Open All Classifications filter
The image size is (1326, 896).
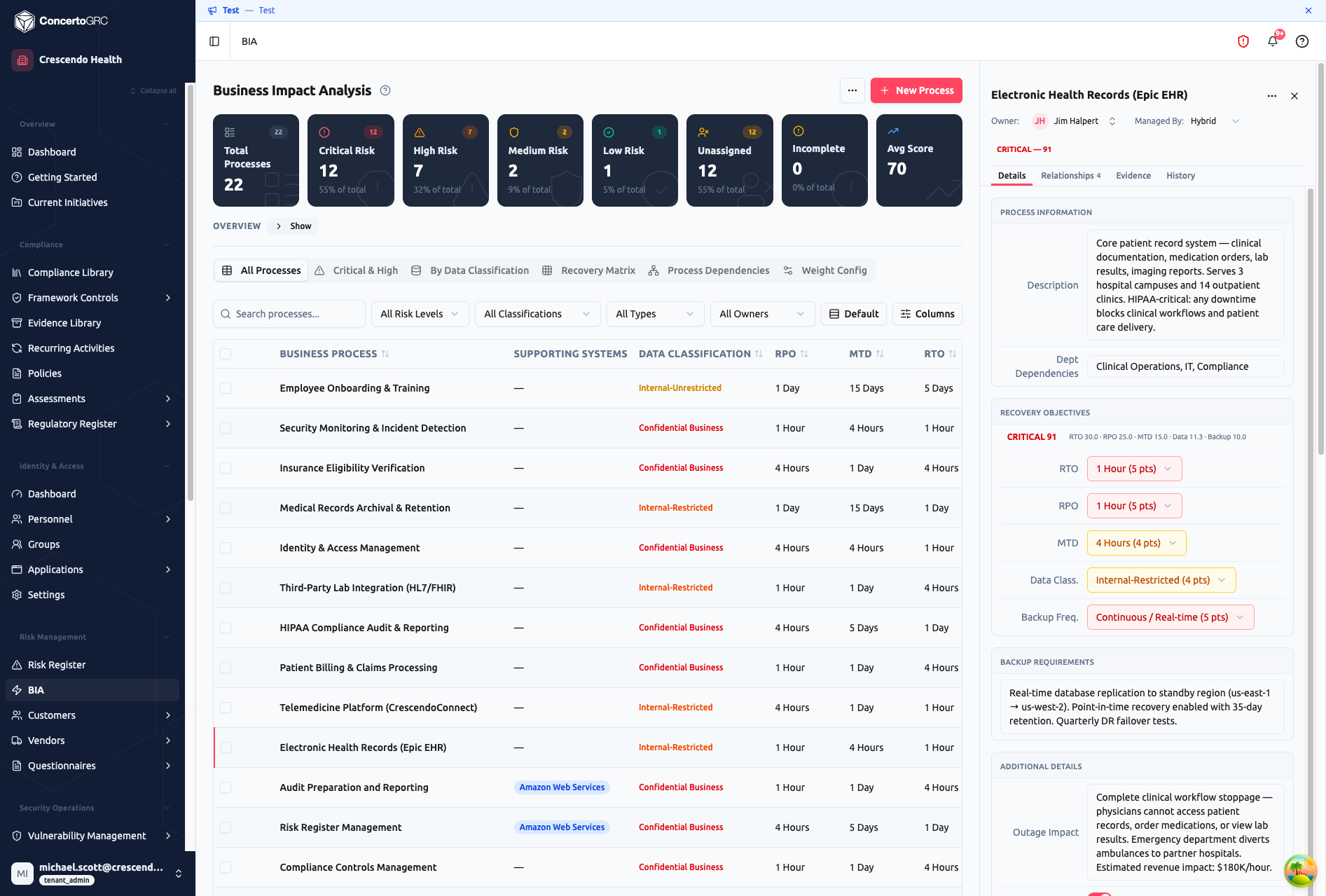(x=537, y=314)
